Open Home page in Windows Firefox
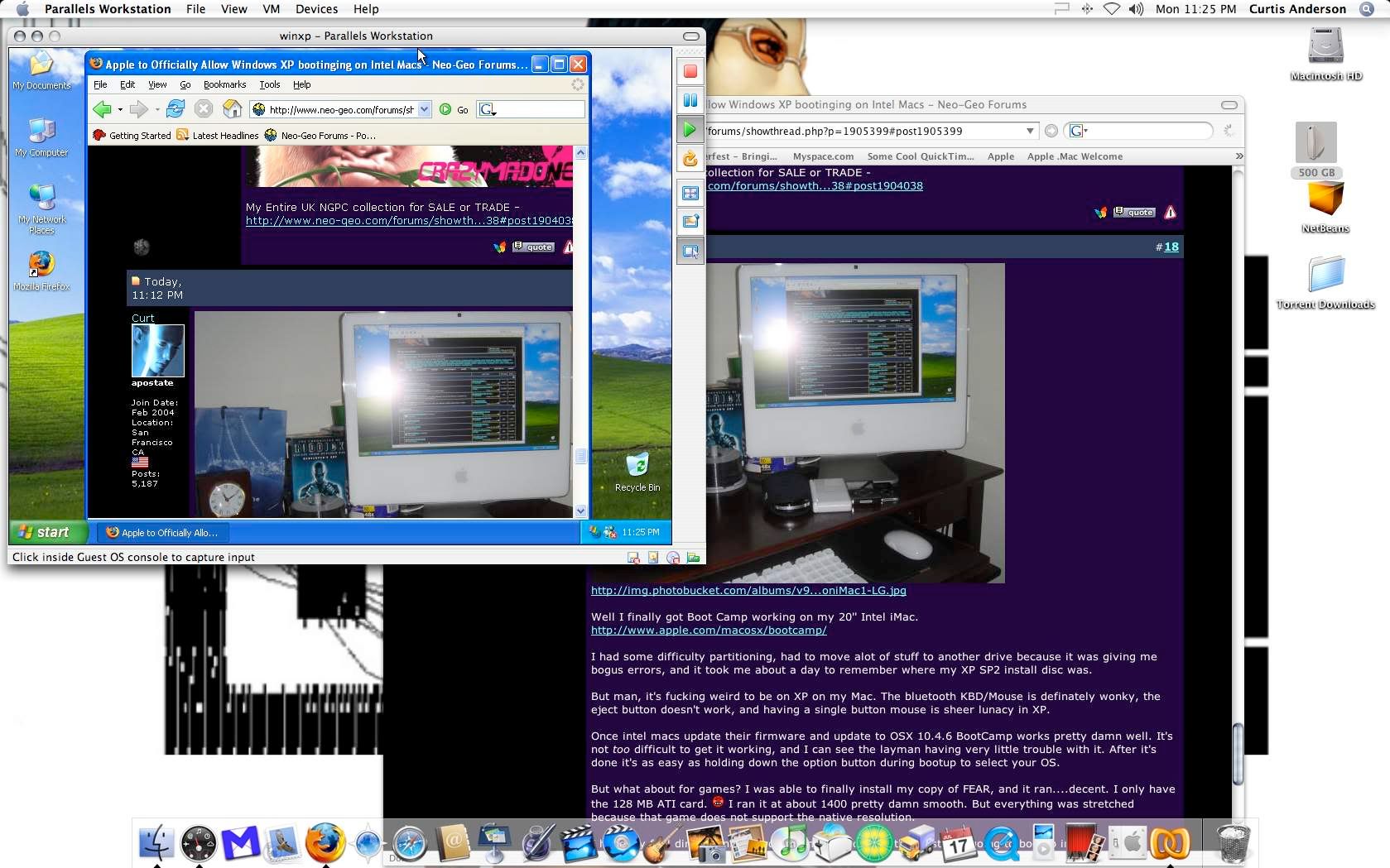1390x868 pixels. pyautogui.click(x=233, y=109)
